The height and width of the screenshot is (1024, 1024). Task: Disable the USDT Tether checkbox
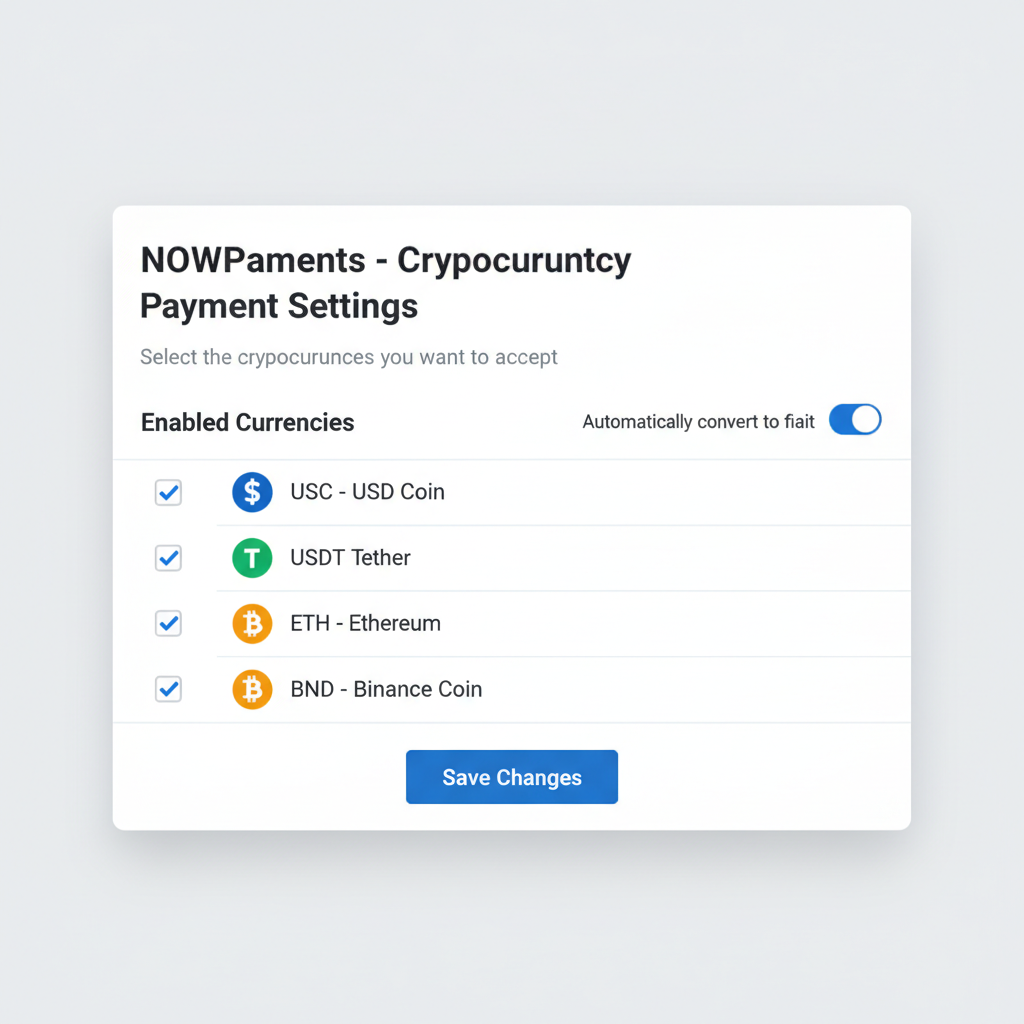point(168,558)
